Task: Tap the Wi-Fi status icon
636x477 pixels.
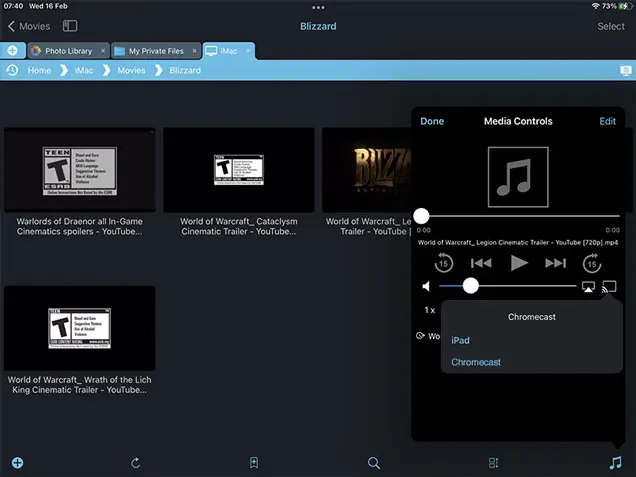Action: pos(595,6)
